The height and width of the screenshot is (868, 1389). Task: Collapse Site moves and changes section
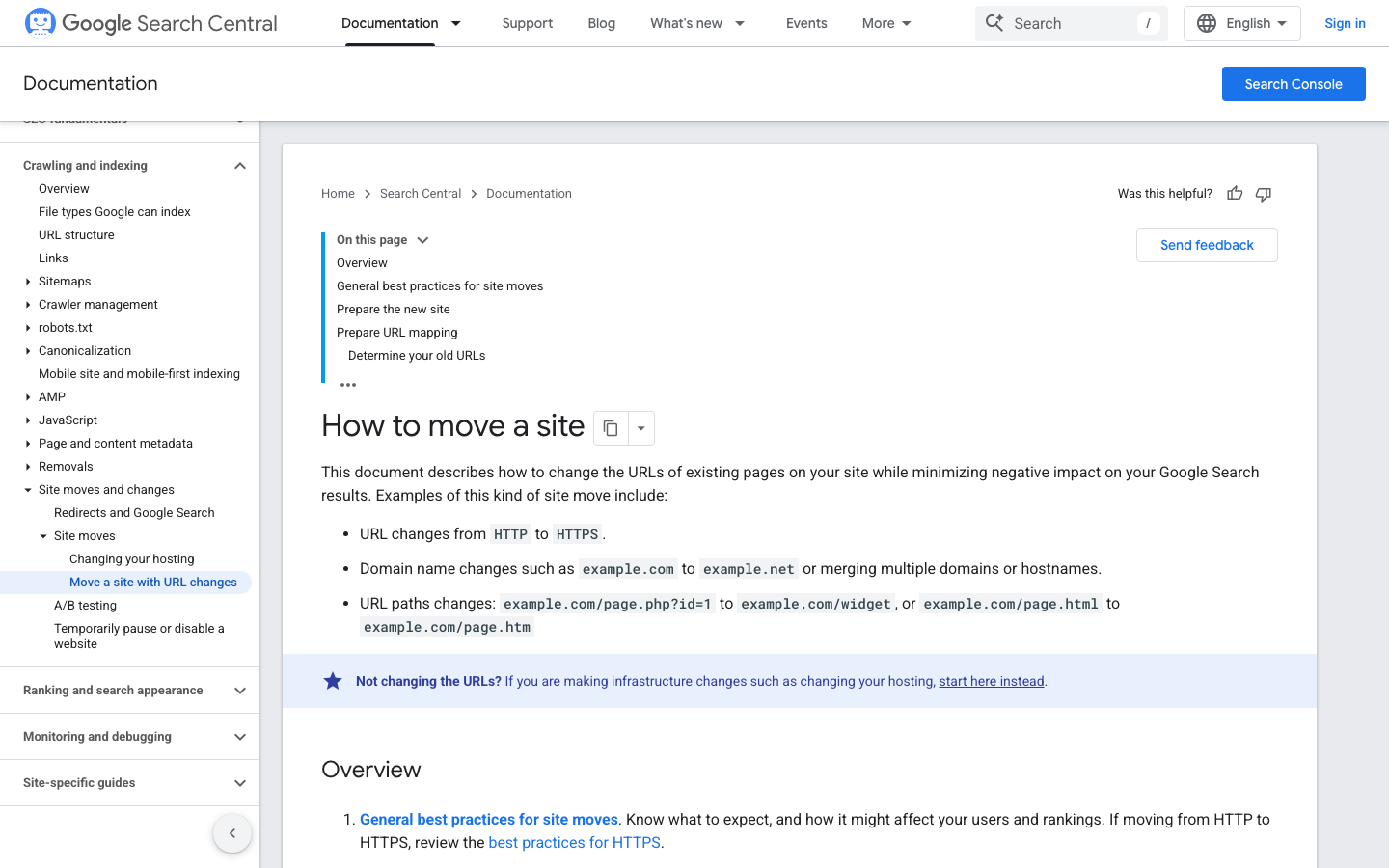(x=28, y=490)
